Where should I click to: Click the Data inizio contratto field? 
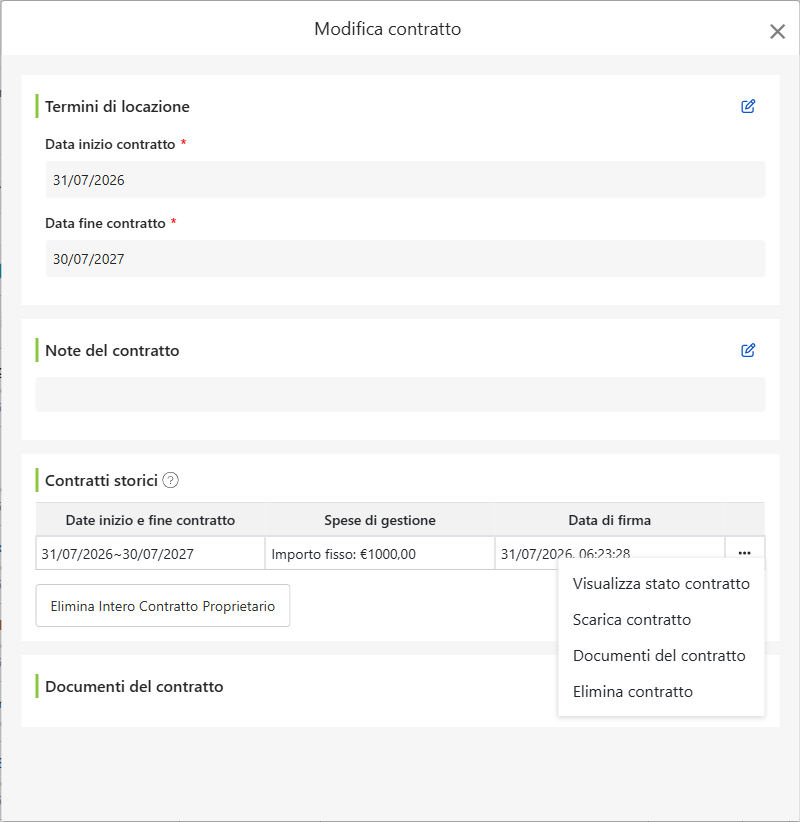point(405,180)
